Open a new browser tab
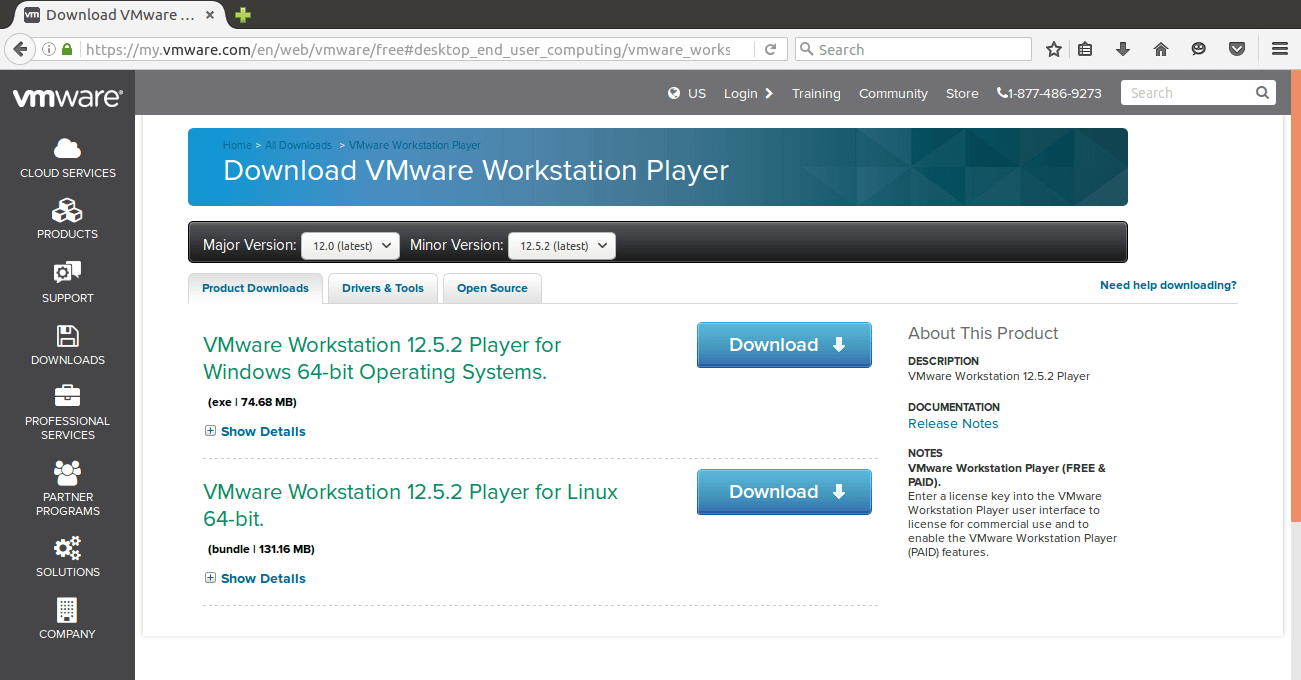The height and width of the screenshot is (680, 1301). pyautogui.click(x=243, y=15)
